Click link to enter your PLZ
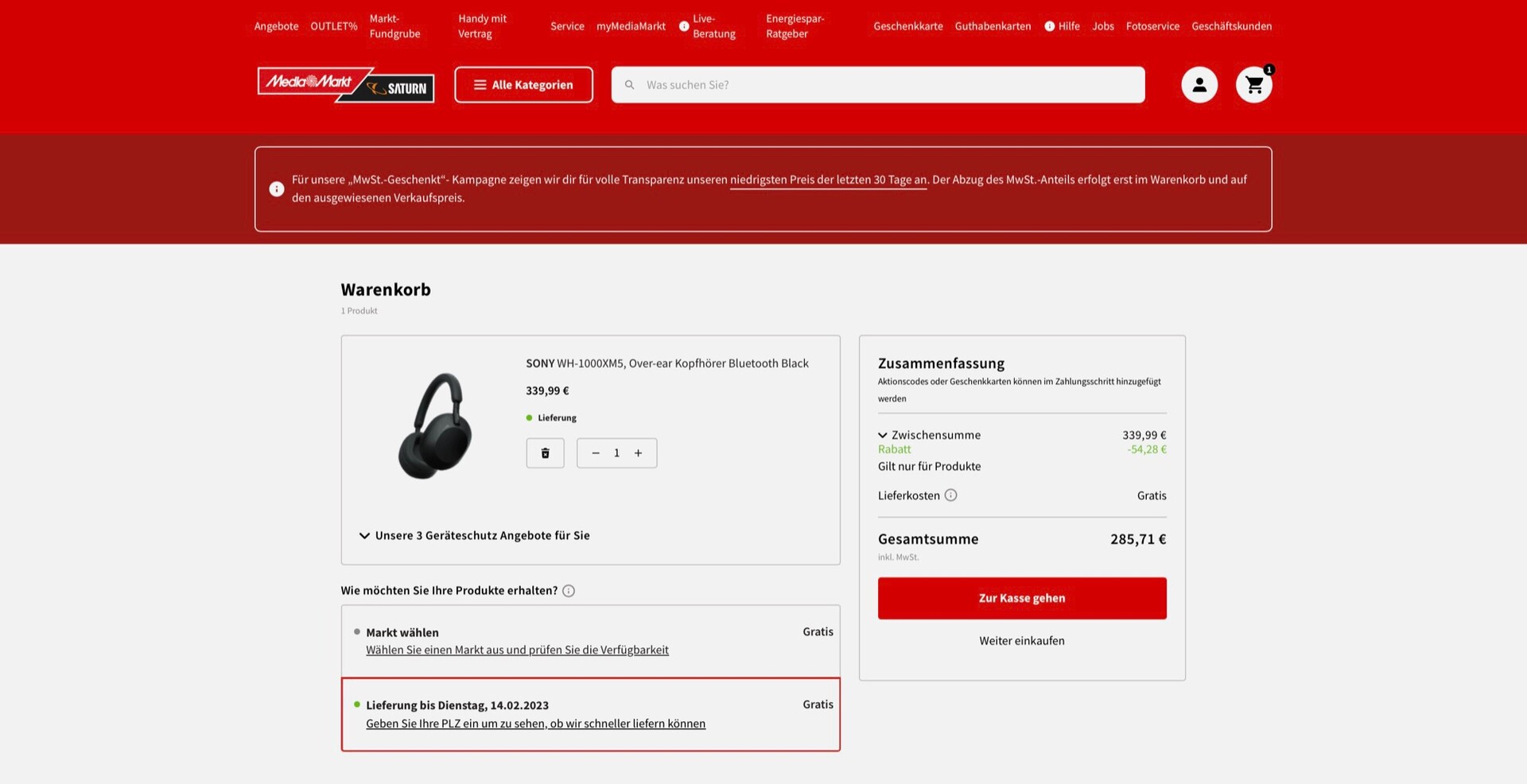 tap(536, 724)
